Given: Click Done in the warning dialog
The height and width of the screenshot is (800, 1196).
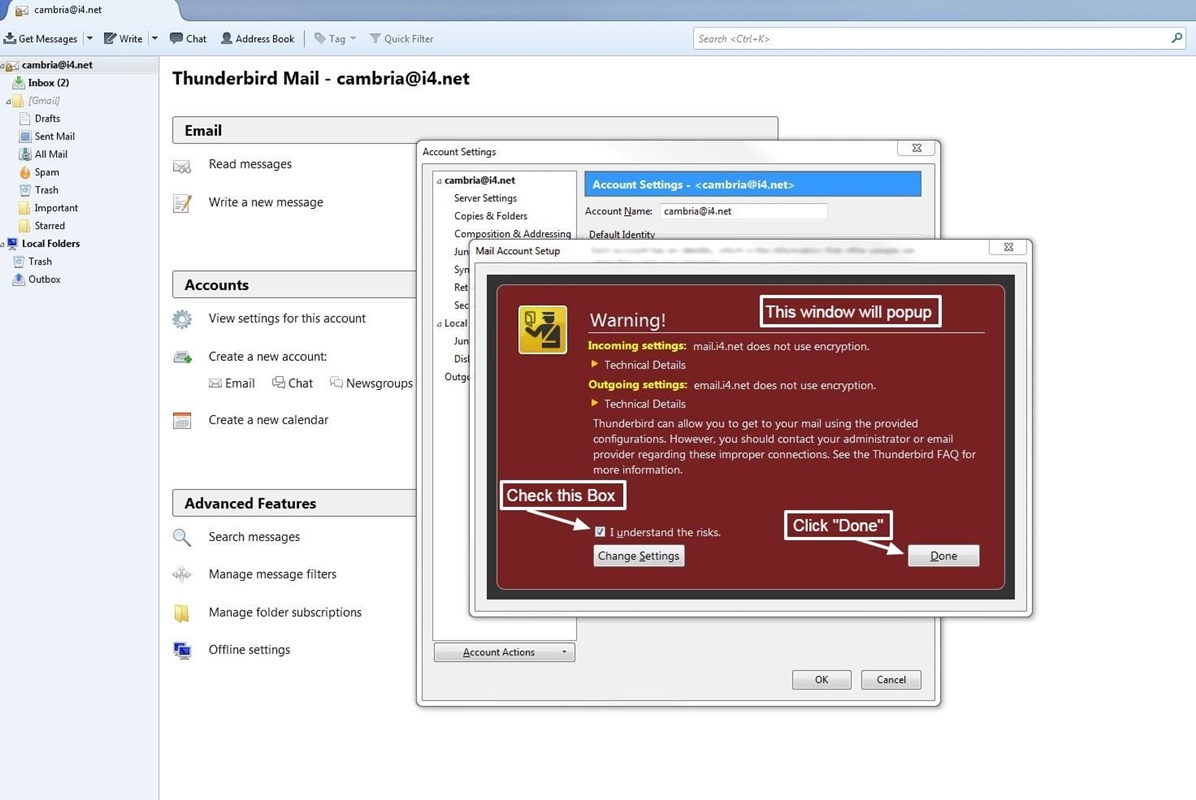Looking at the screenshot, I should pos(944,556).
